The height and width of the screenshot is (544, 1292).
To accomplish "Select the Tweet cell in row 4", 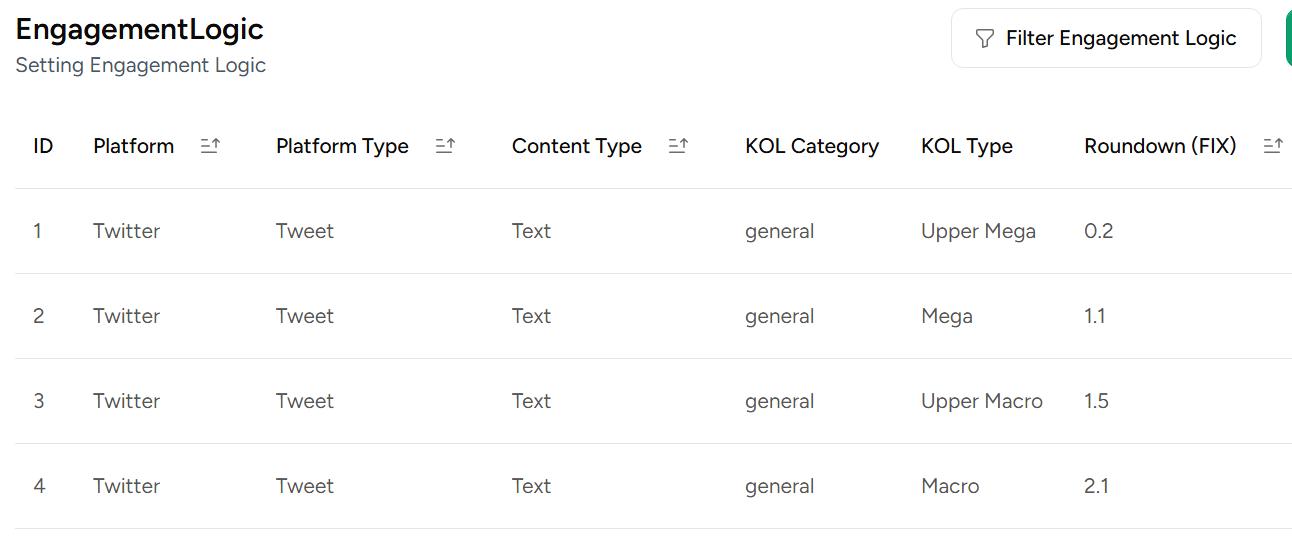I will coord(305,486).
